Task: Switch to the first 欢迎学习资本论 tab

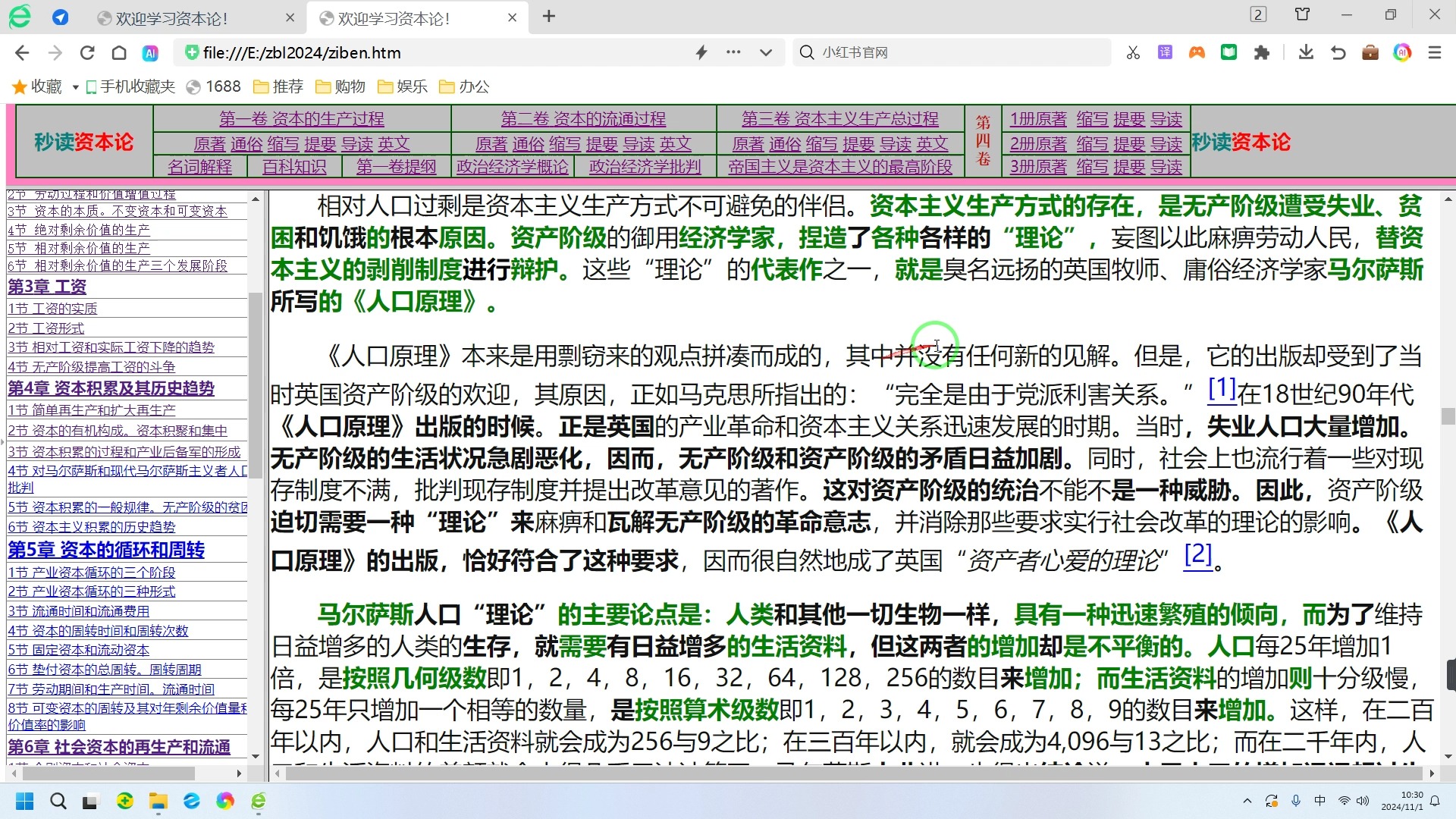Action: [196, 18]
